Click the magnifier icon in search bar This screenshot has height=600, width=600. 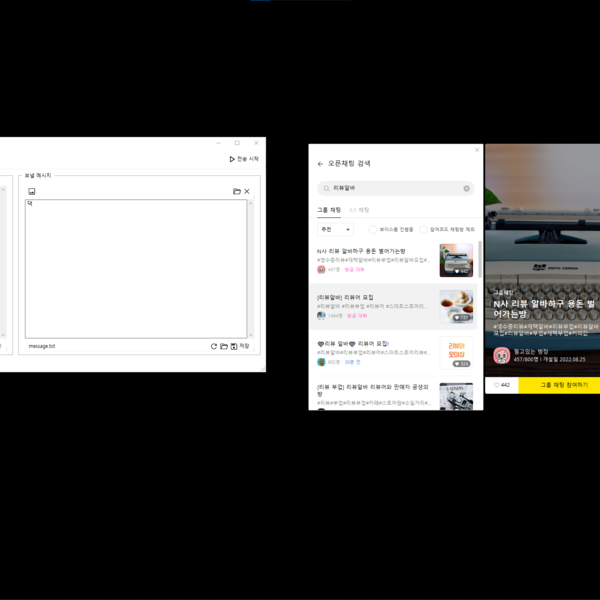pyautogui.click(x=326, y=188)
